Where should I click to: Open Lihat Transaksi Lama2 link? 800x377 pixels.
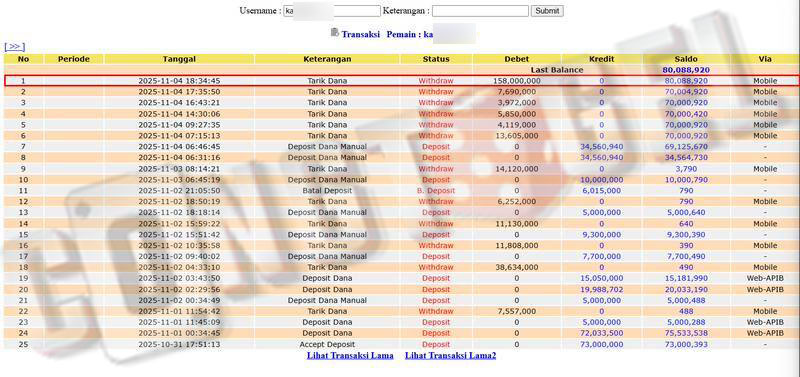(451, 356)
